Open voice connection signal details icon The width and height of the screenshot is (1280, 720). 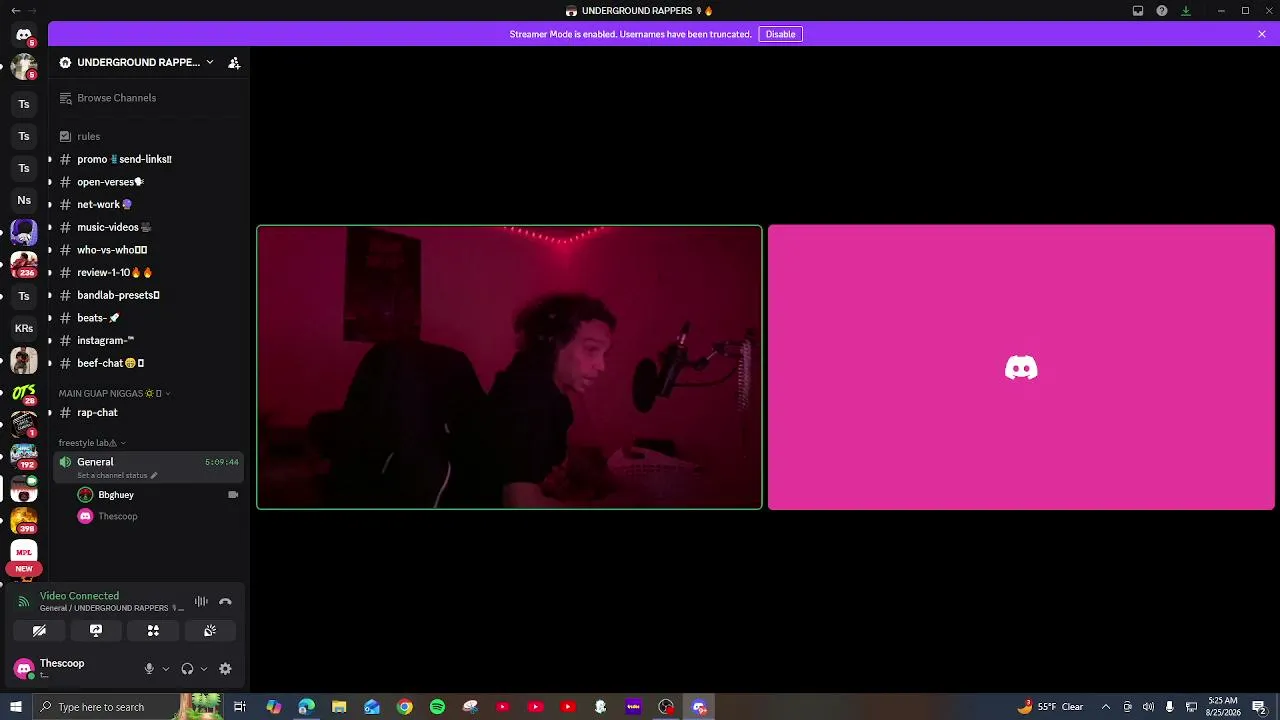point(24,602)
